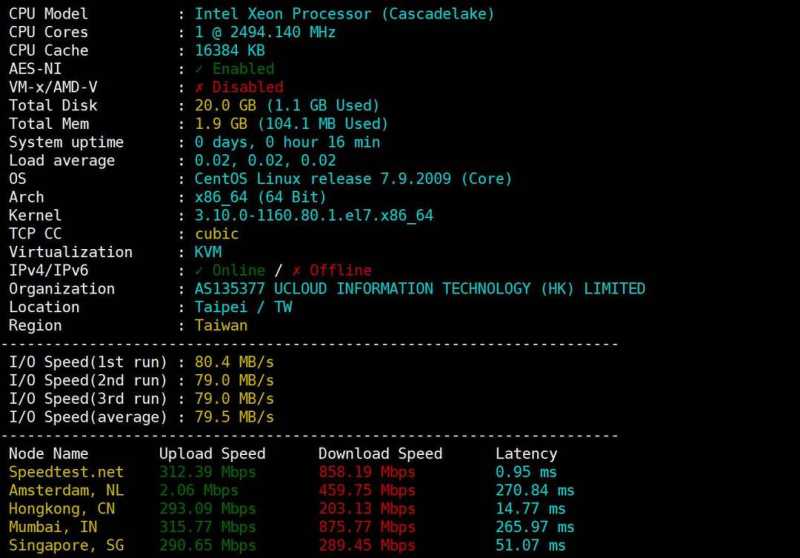The image size is (800, 558).
Task: Click the Virtualization value KVM
Action: tap(208, 252)
